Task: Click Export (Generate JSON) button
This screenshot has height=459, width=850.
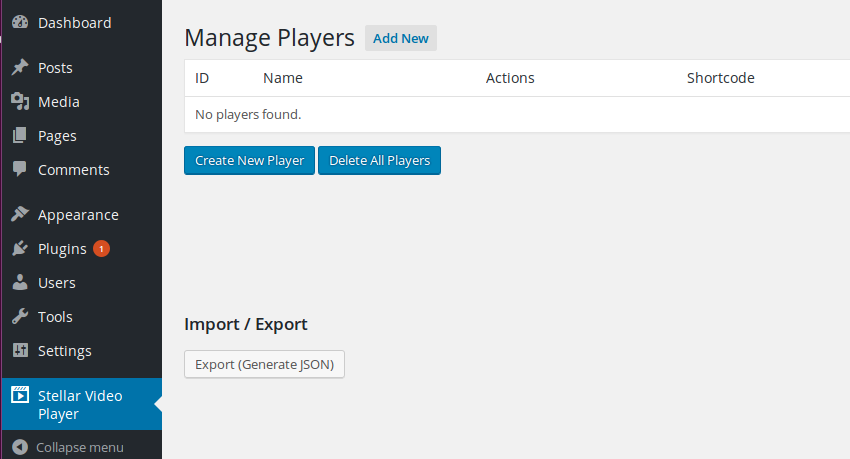Action: (x=265, y=364)
